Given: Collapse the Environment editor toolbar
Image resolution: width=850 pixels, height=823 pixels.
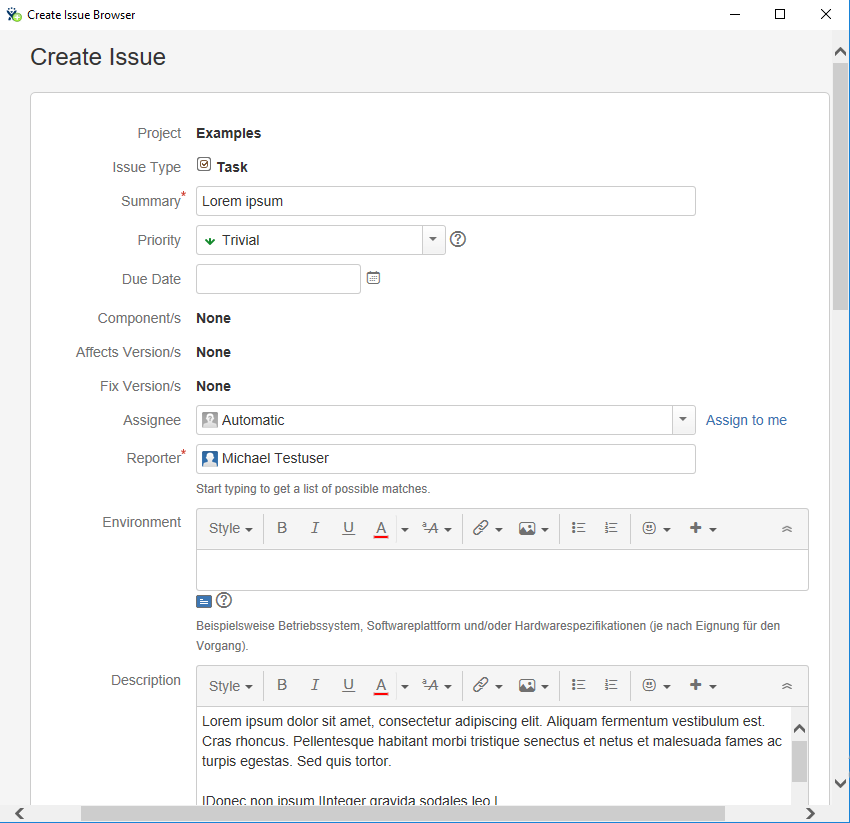Looking at the screenshot, I should coord(787,528).
